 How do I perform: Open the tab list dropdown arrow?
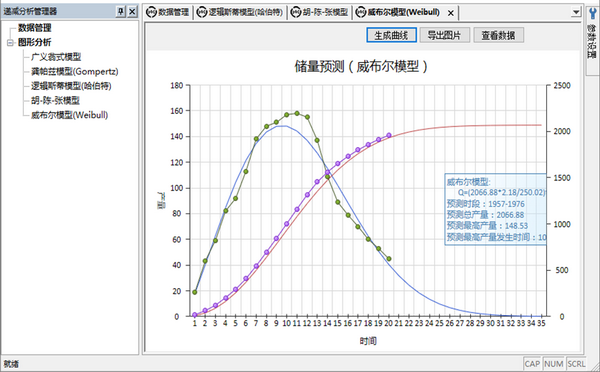tap(576, 12)
